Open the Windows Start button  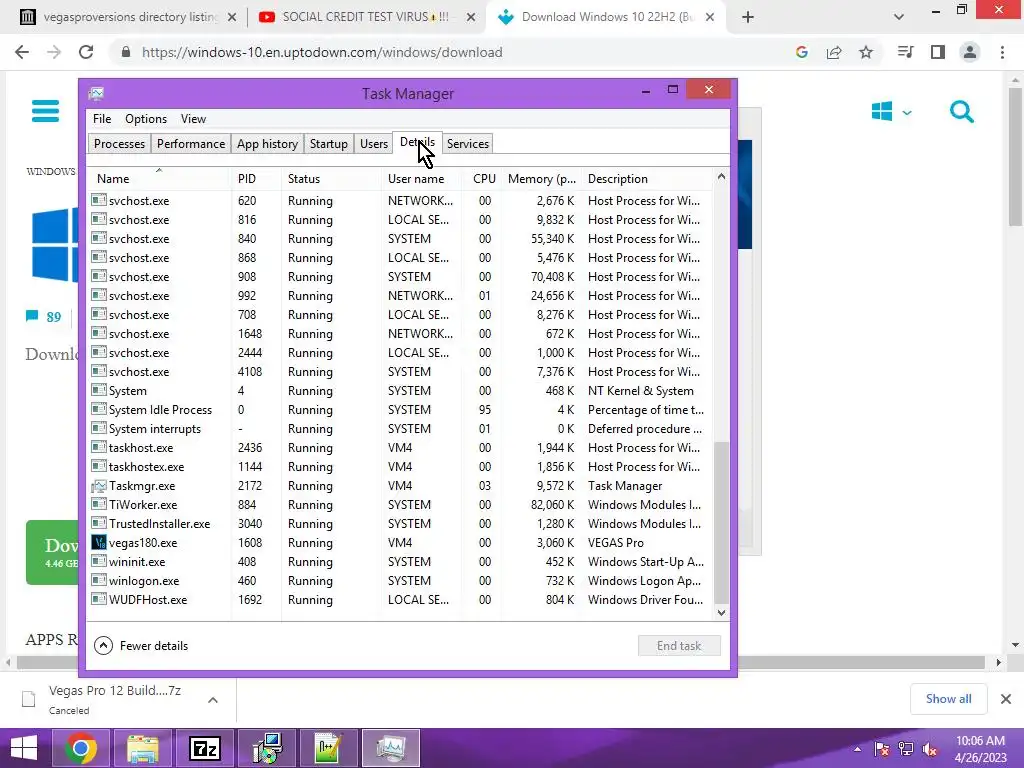pos(24,748)
